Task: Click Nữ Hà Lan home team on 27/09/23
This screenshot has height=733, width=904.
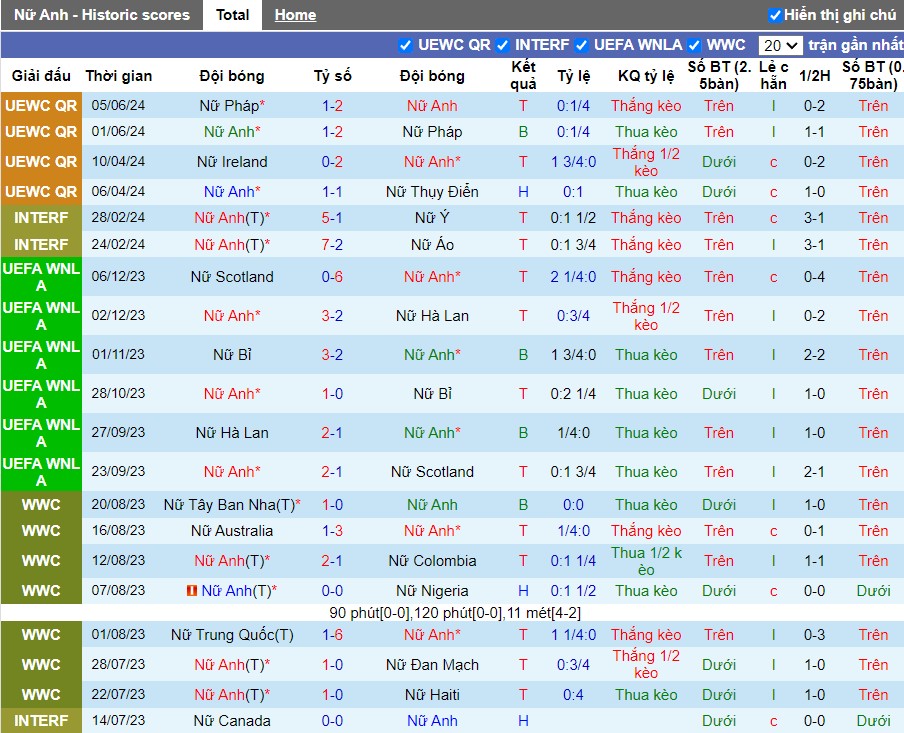Action: tap(232, 433)
